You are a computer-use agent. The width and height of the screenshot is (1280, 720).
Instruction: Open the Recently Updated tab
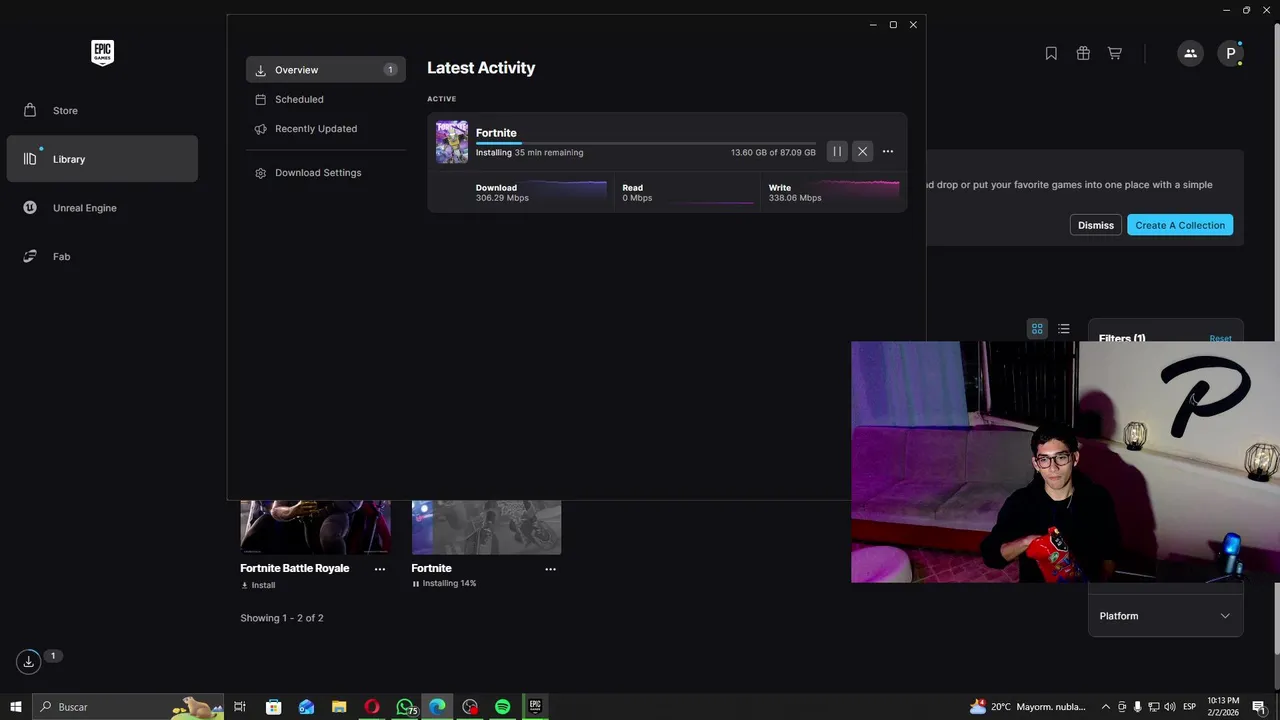(x=326, y=128)
